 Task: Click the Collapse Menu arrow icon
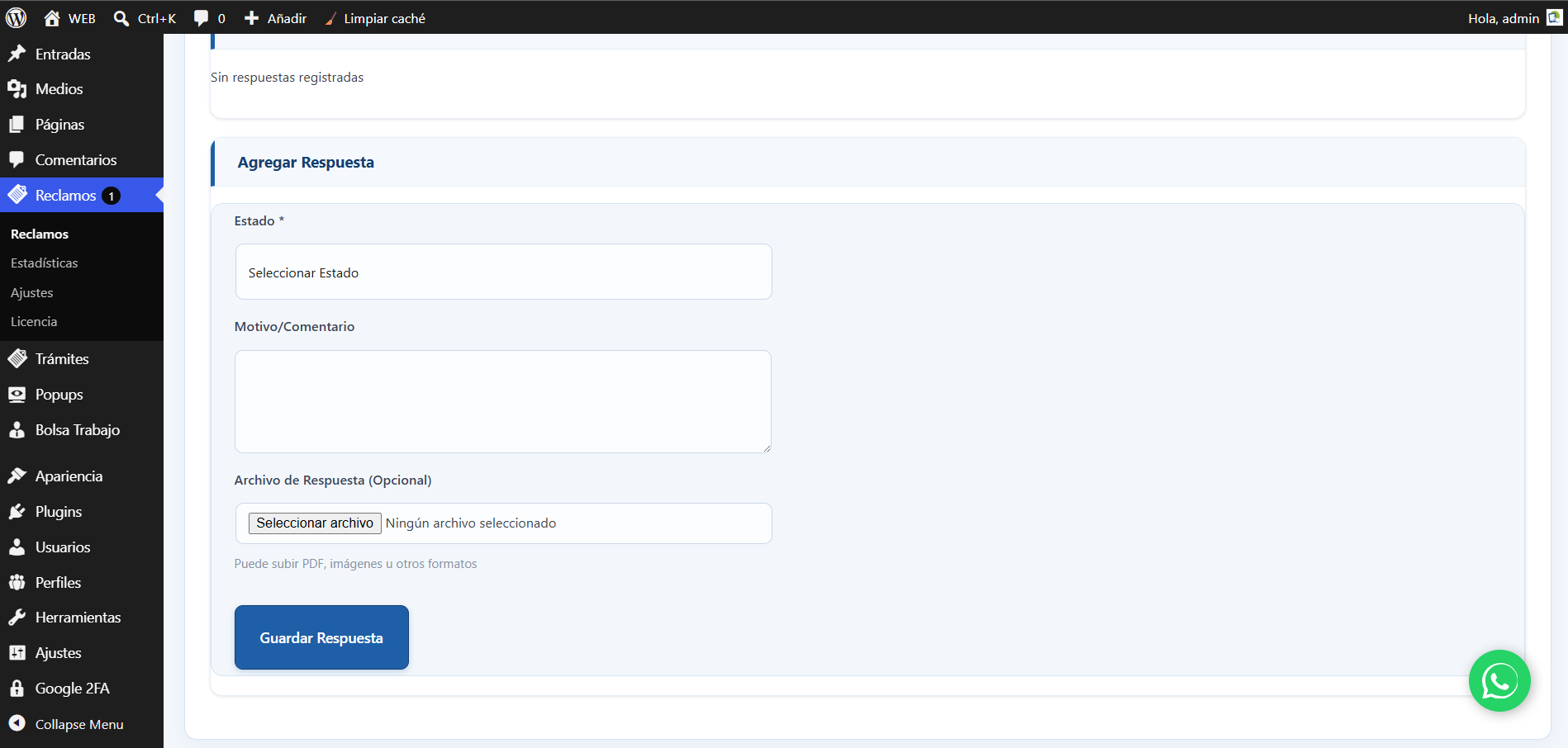pyautogui.click(x=17, y=723)
